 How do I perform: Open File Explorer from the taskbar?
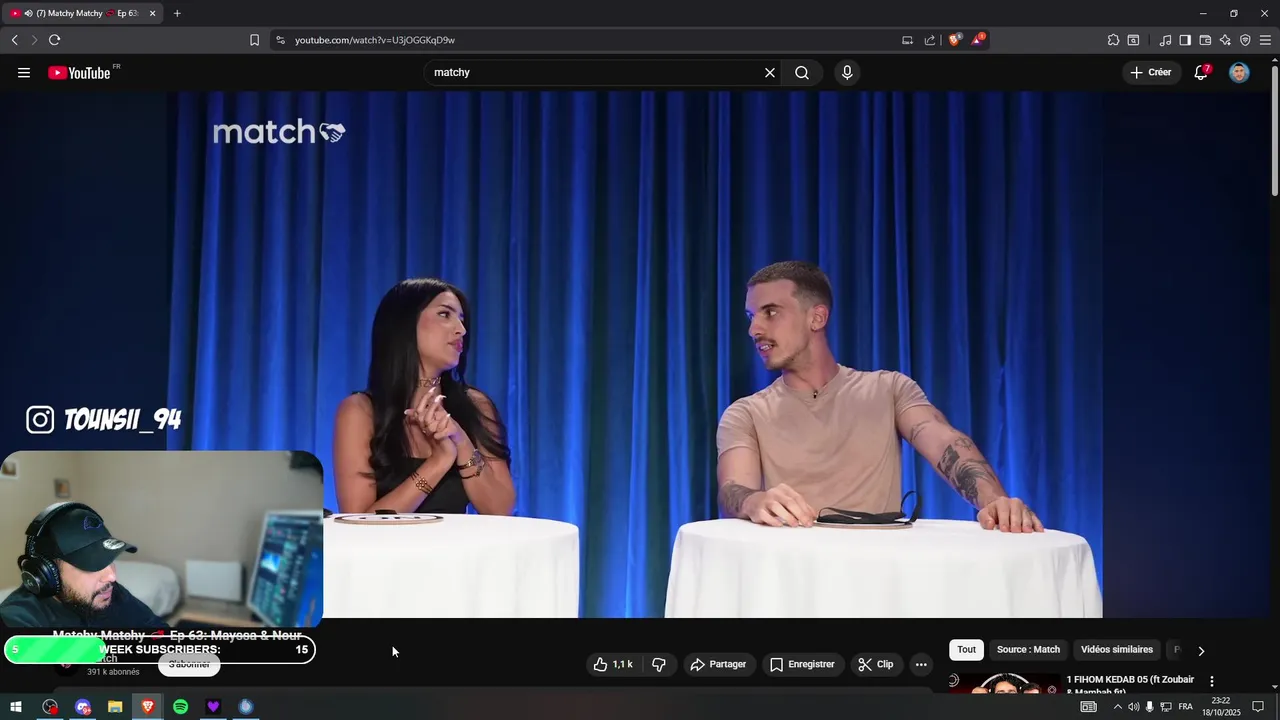pos(115,707)
